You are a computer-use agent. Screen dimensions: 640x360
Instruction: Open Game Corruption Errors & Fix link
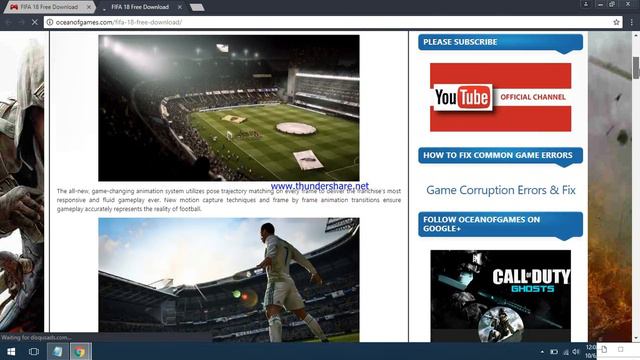point(501,190)
